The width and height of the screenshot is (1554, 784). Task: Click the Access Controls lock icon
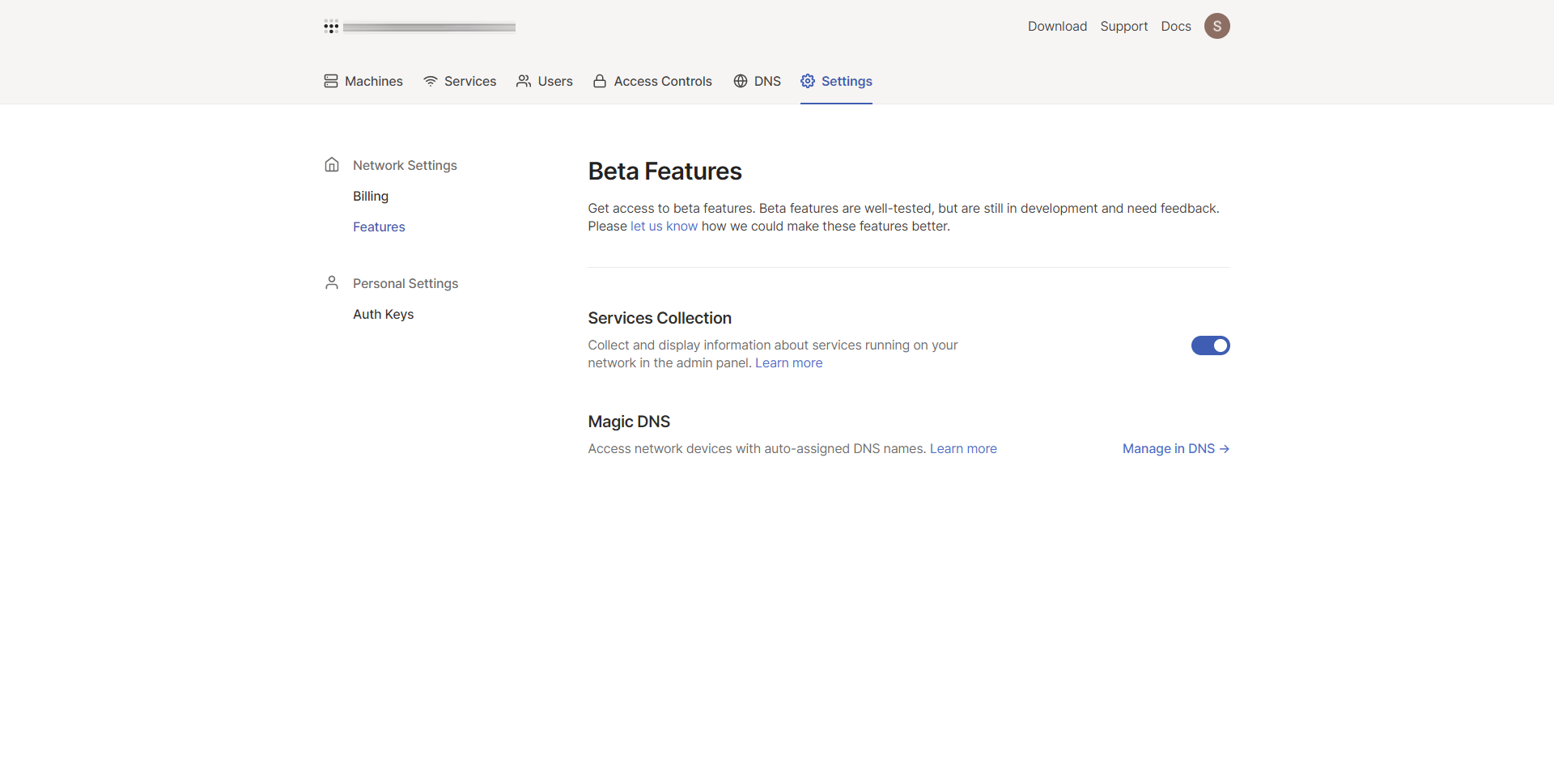[x=600, y=81]
